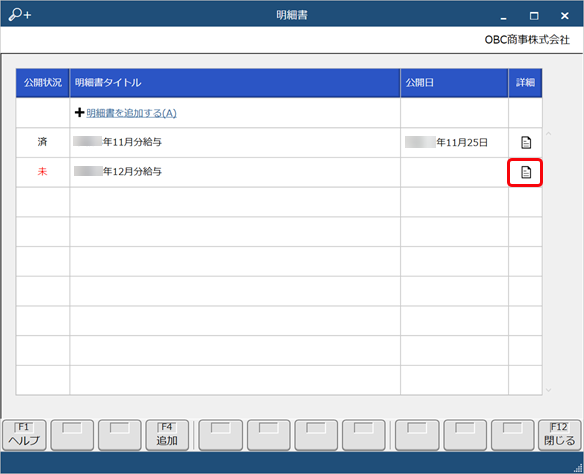Select the 年12月分給与 title cell
584x474 pixels.
[x=235, y=172]
